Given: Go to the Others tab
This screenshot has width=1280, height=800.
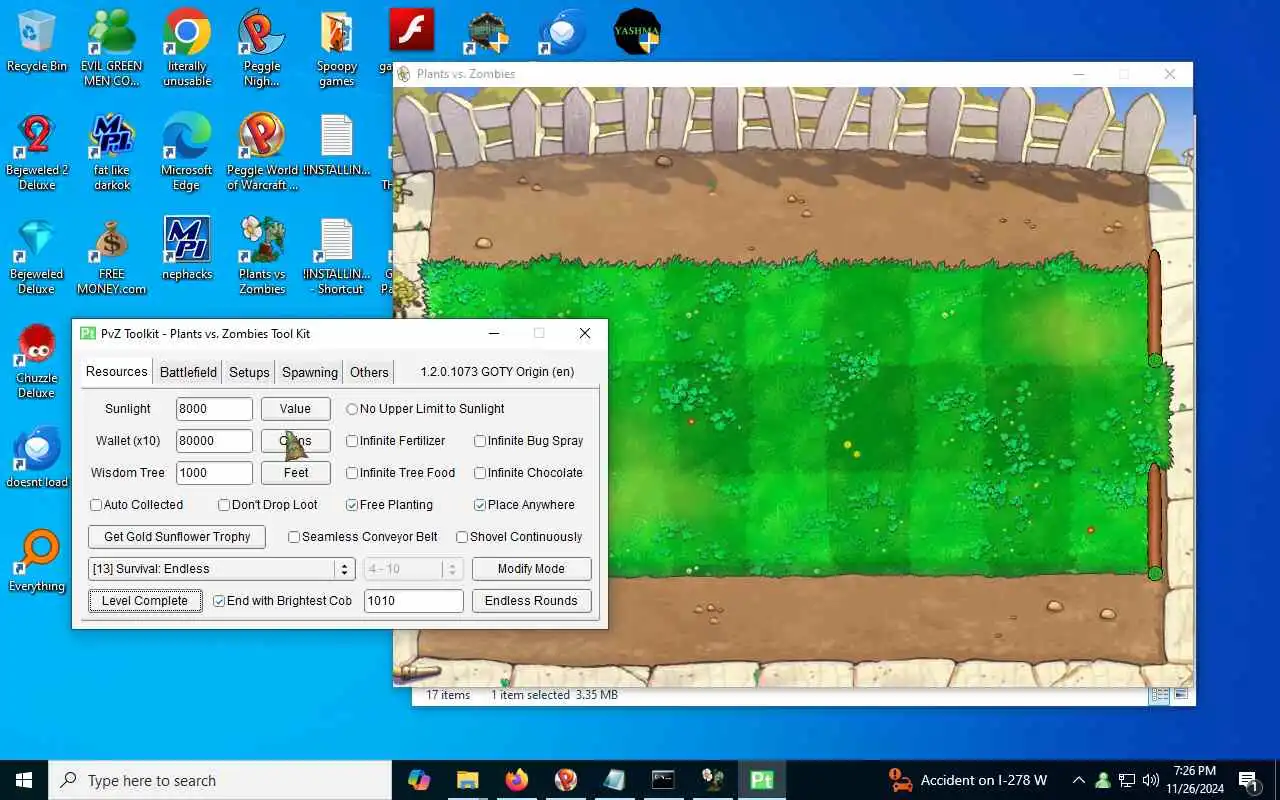Looking at the screenshot, I should 369,372.
